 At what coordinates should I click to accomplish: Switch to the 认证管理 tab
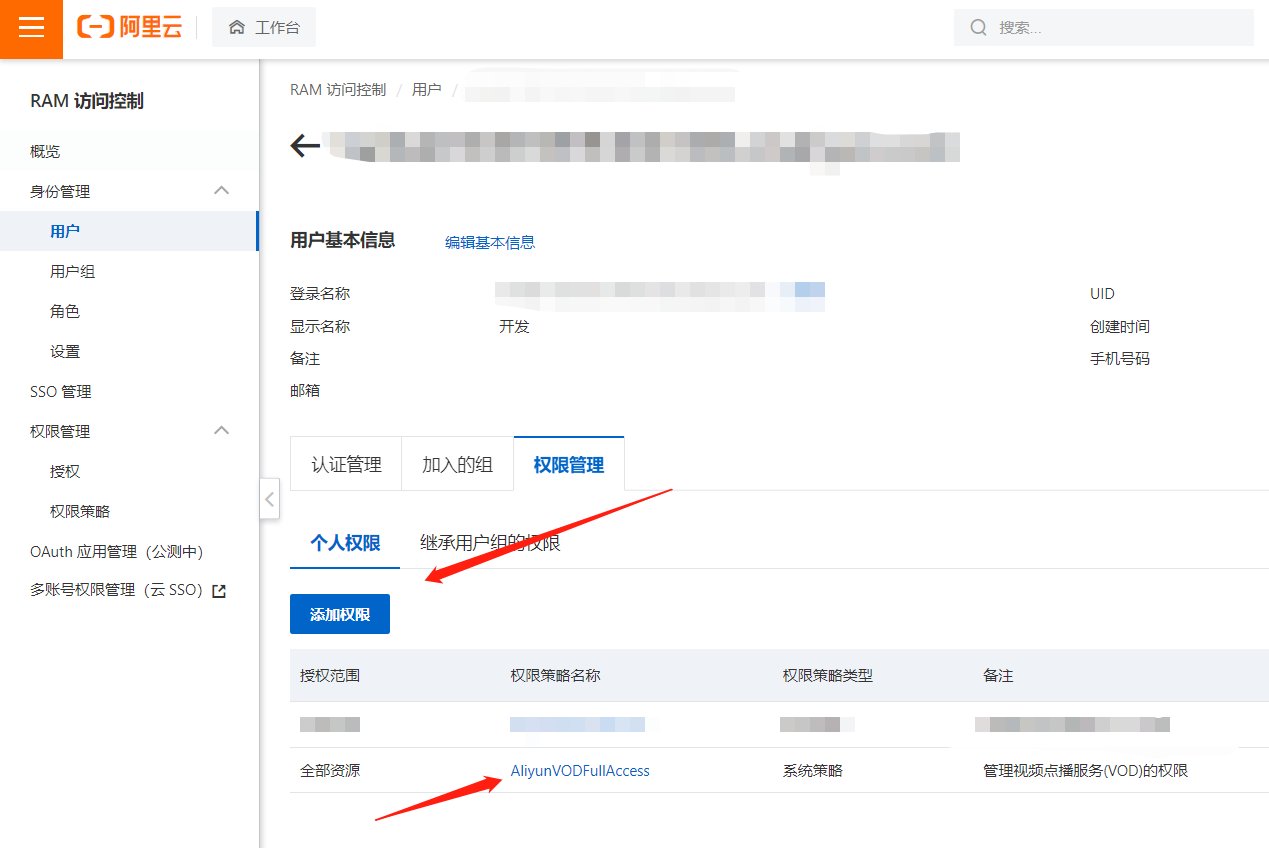(345, 463)
